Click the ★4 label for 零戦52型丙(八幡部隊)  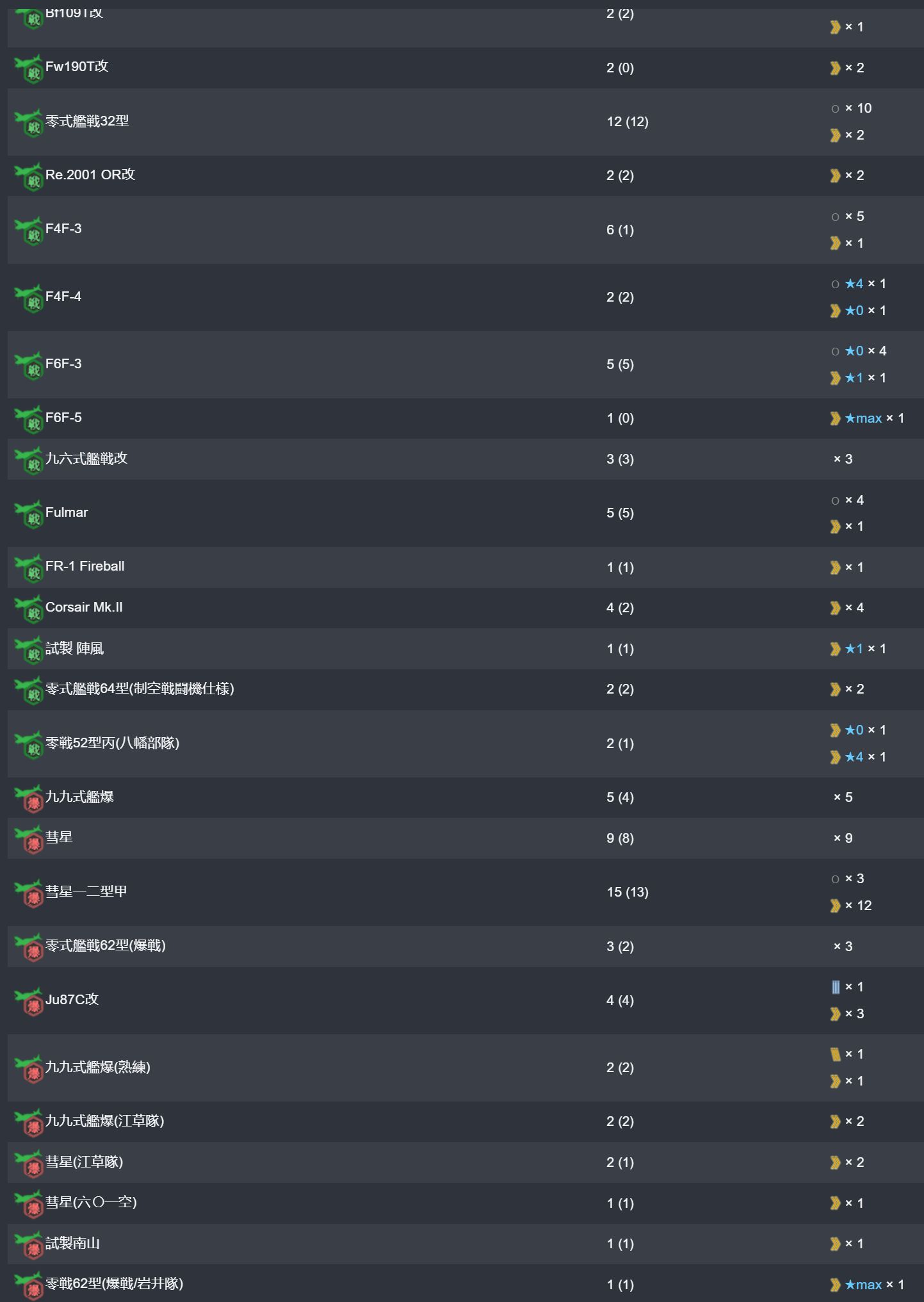(x=854, y=757)
